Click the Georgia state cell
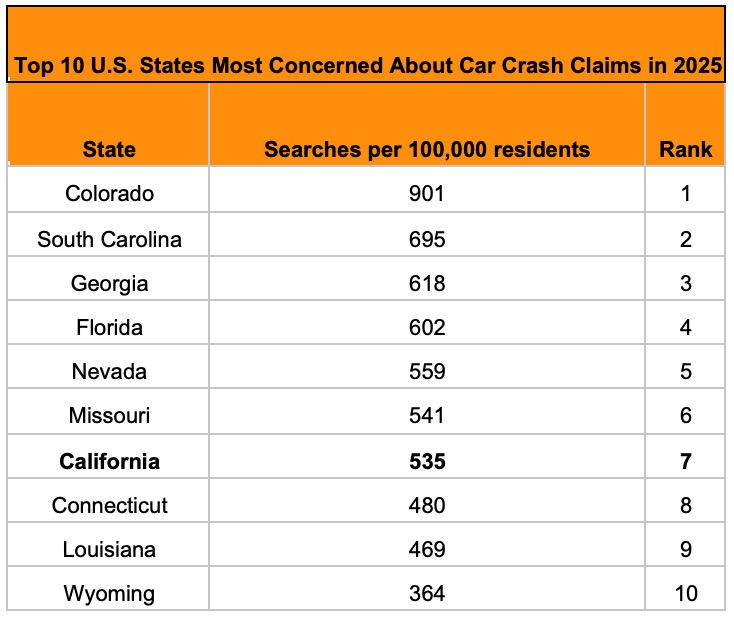Image resolution: width=734 pixels, height=620 pixels. pyautogui.click(x=109, y=283)
